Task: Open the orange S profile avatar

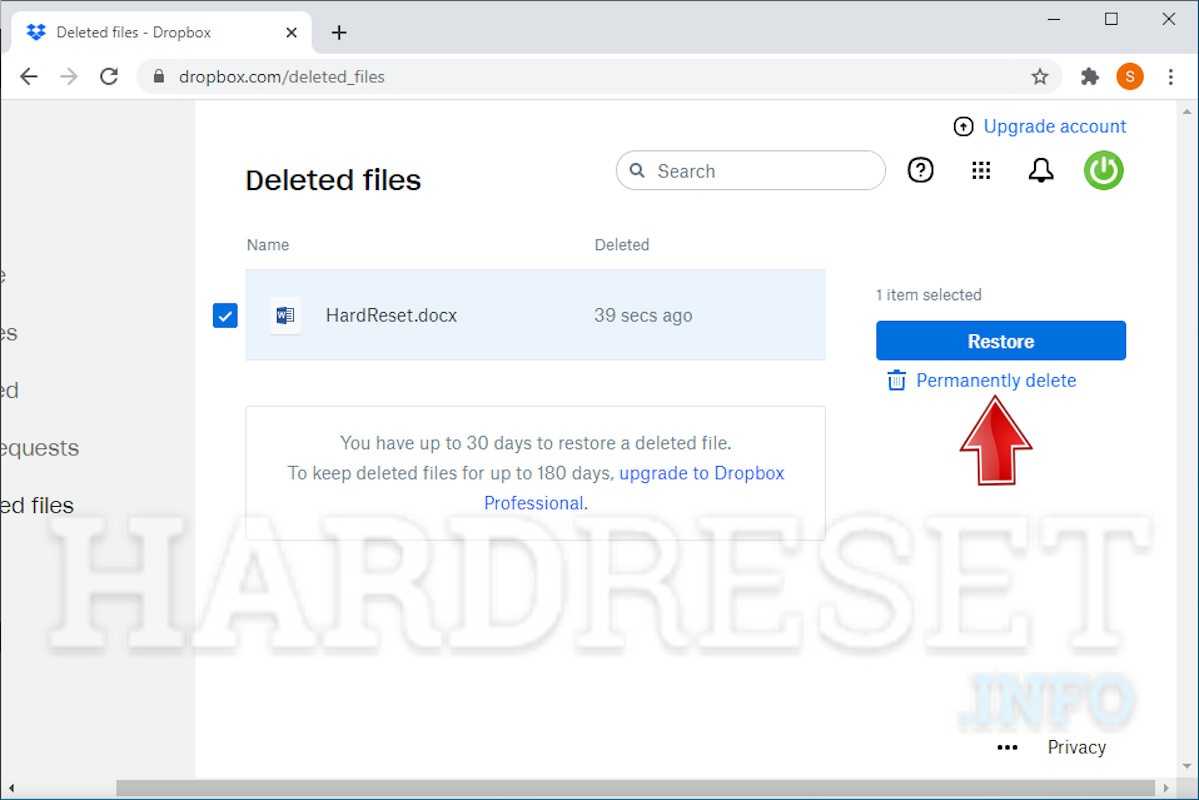Action: tap(1129, 76)
